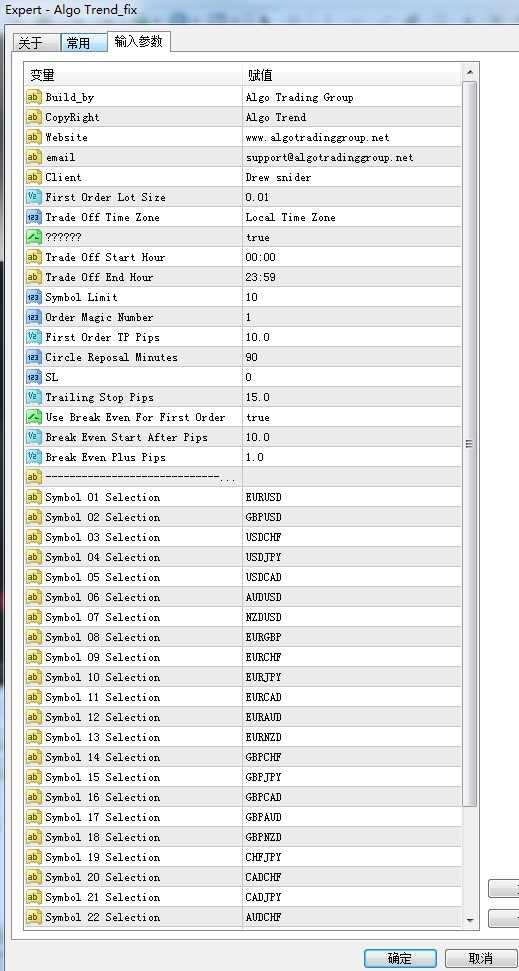The height and width of the screenshot is (971, 519).
Task: Click the vertical scrollbar thumb
Action: coord(469,444)
